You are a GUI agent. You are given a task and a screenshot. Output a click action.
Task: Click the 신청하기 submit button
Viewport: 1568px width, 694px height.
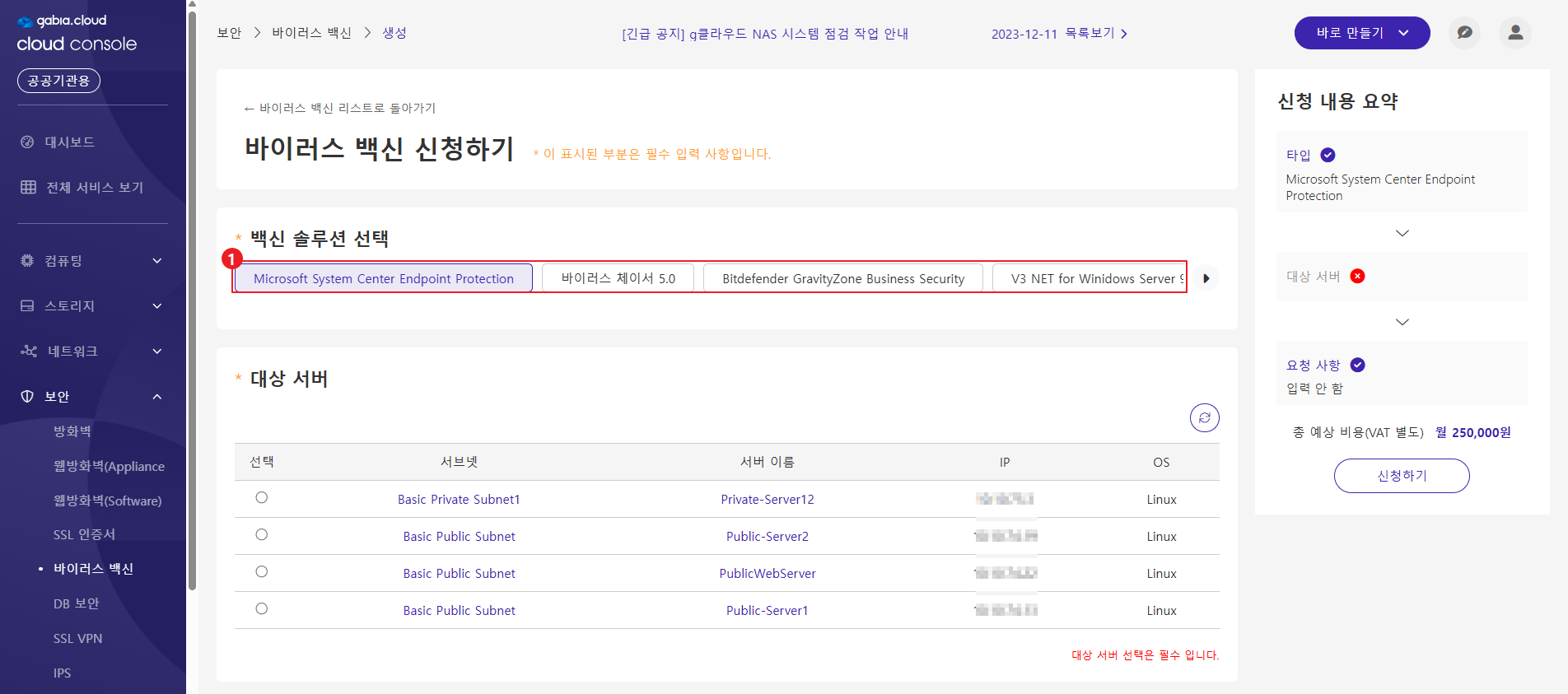pos(1402,476)
